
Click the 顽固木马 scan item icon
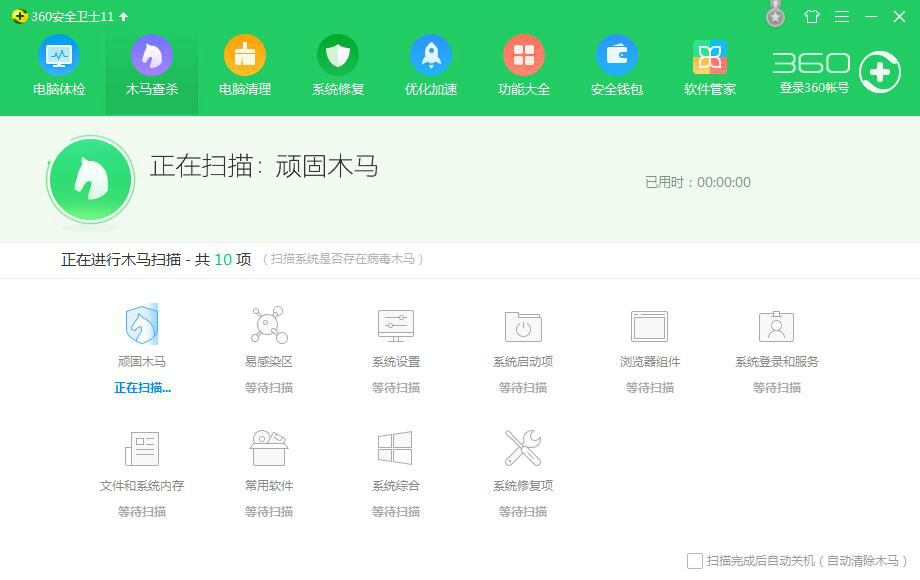click(142, 324)
